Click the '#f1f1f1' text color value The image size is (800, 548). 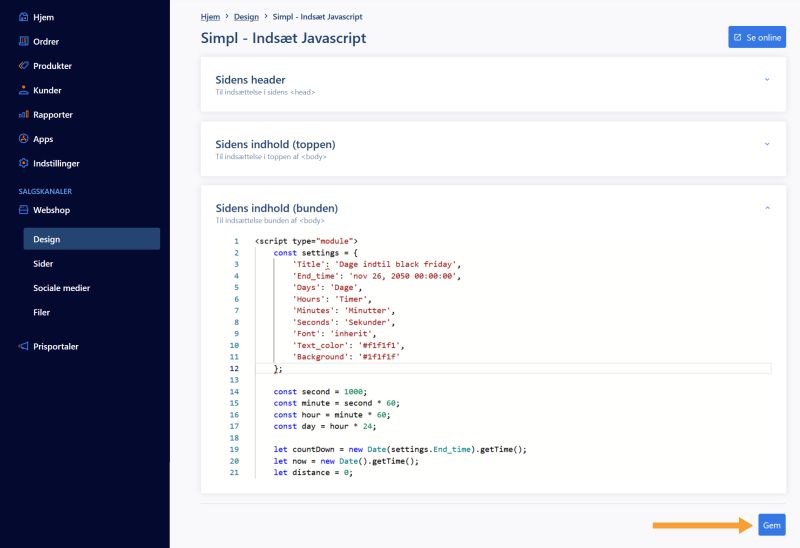[x=379, y=345]
